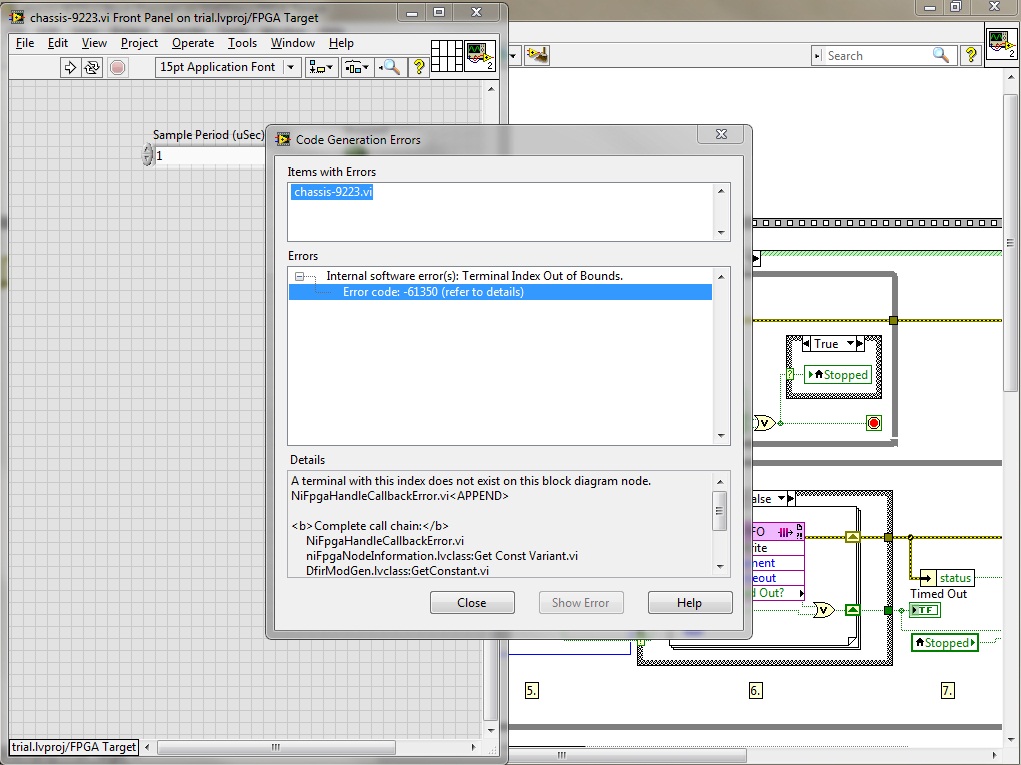Screen dimensions: 1021x765
Task: Open the Distribute Objects dropdown
Action: (357, 67)
